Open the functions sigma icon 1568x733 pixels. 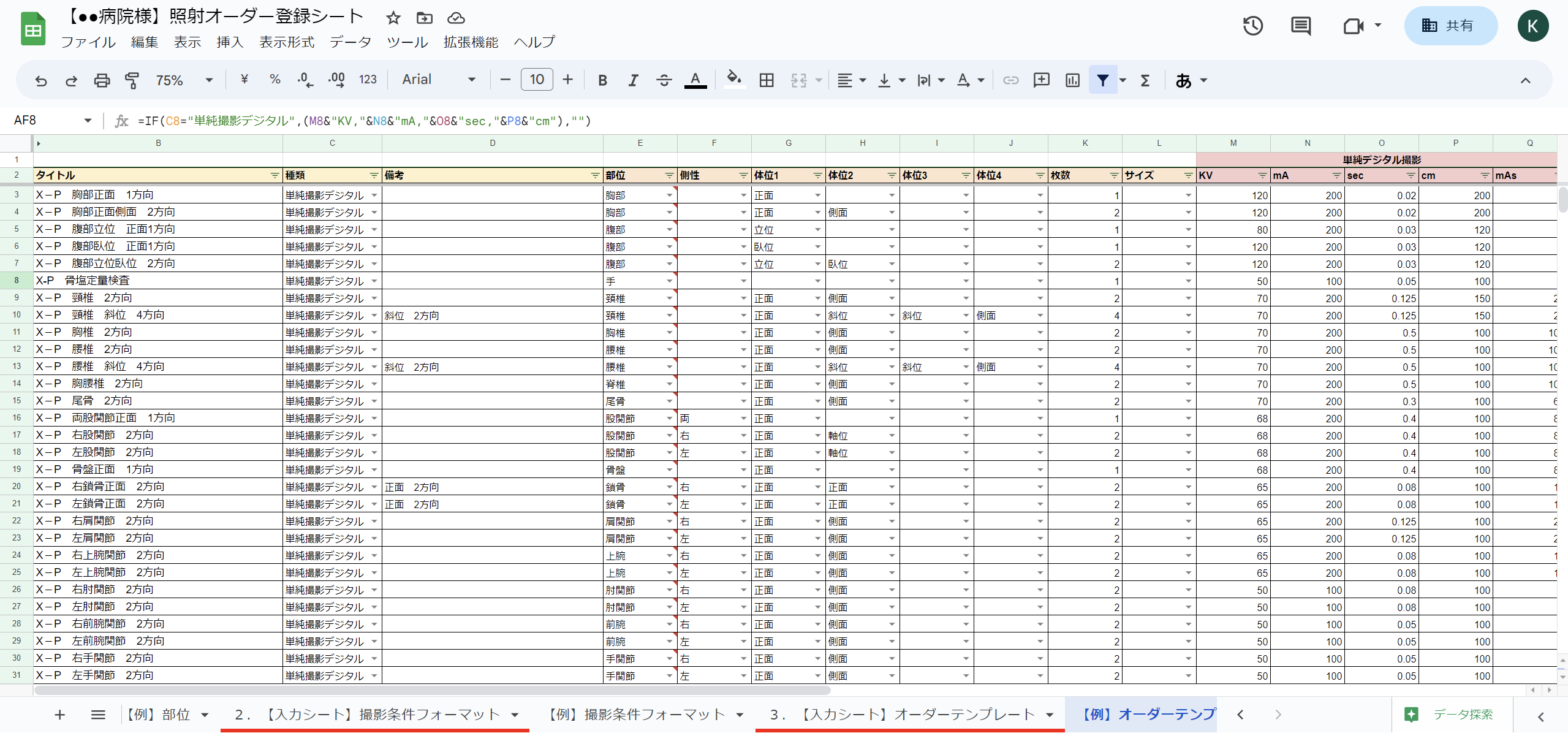point(1145,80)
